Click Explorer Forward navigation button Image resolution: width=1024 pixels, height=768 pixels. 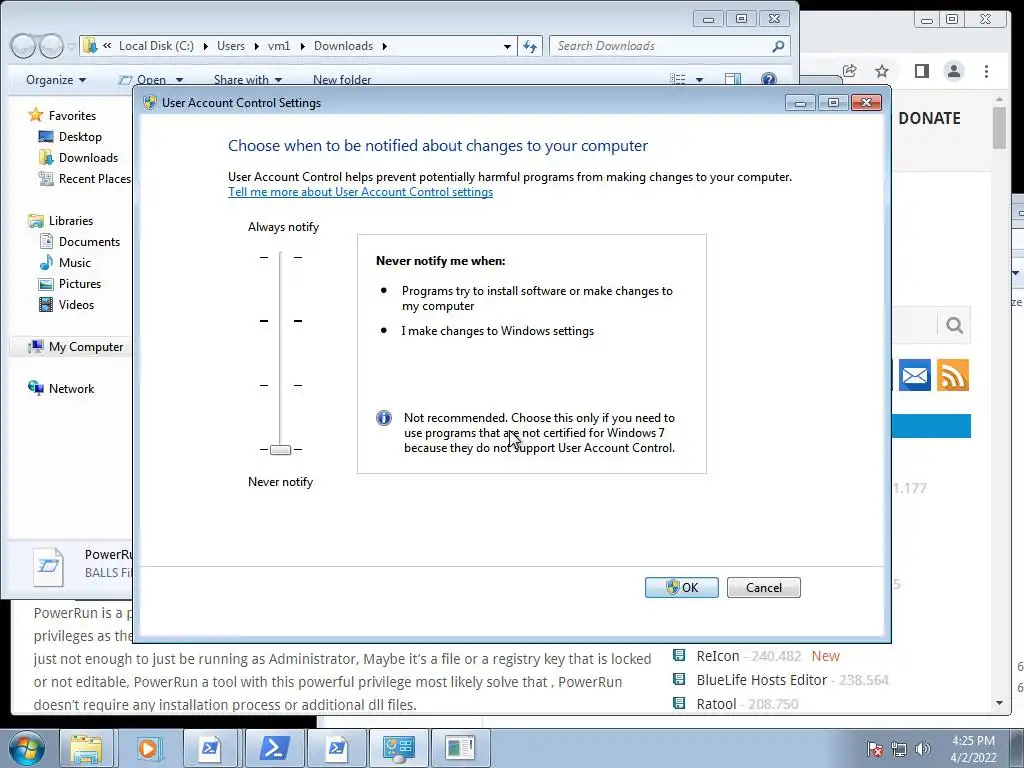pos(50,46)
